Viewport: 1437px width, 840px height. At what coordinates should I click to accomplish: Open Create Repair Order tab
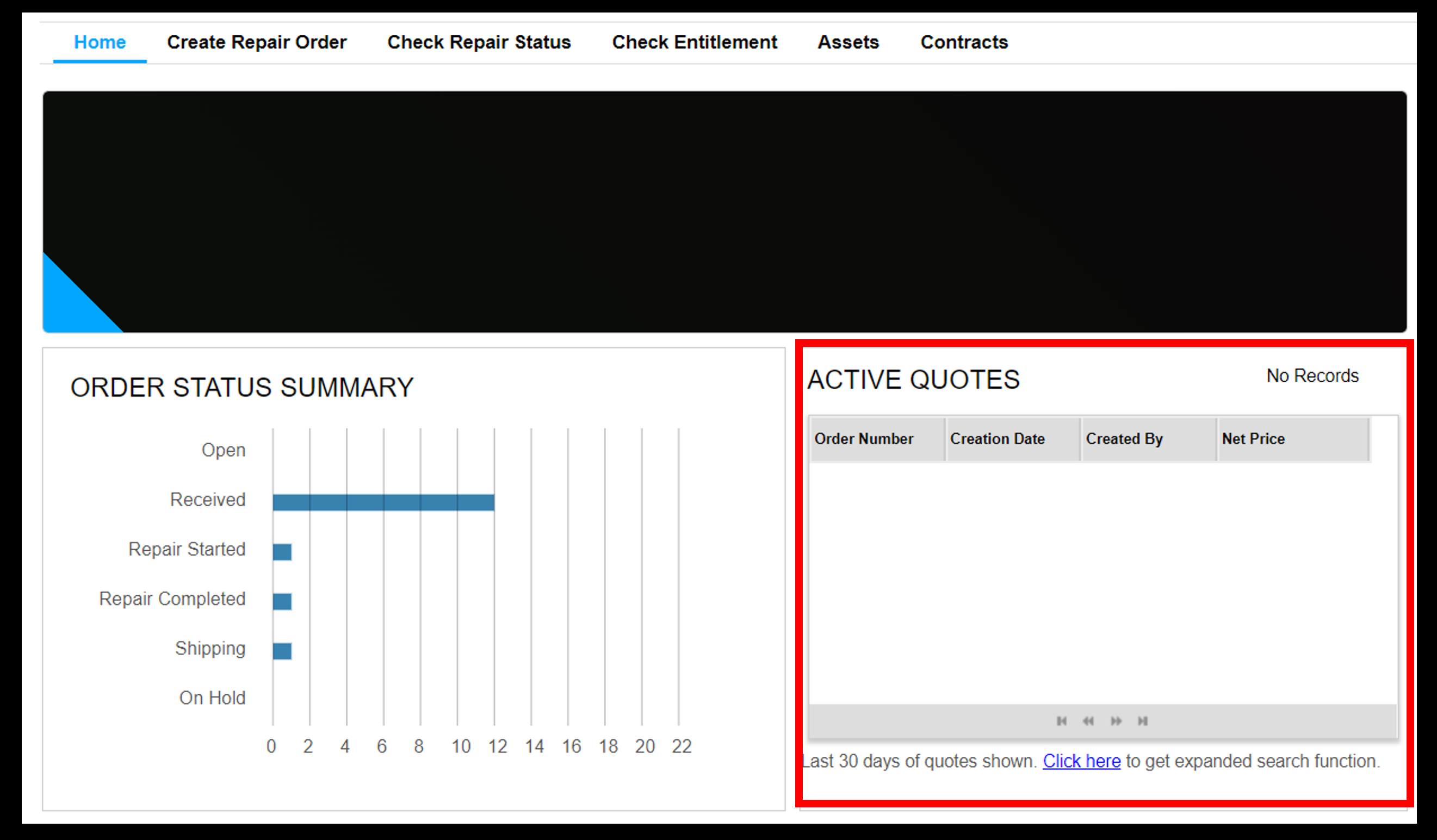coord(257,42)
